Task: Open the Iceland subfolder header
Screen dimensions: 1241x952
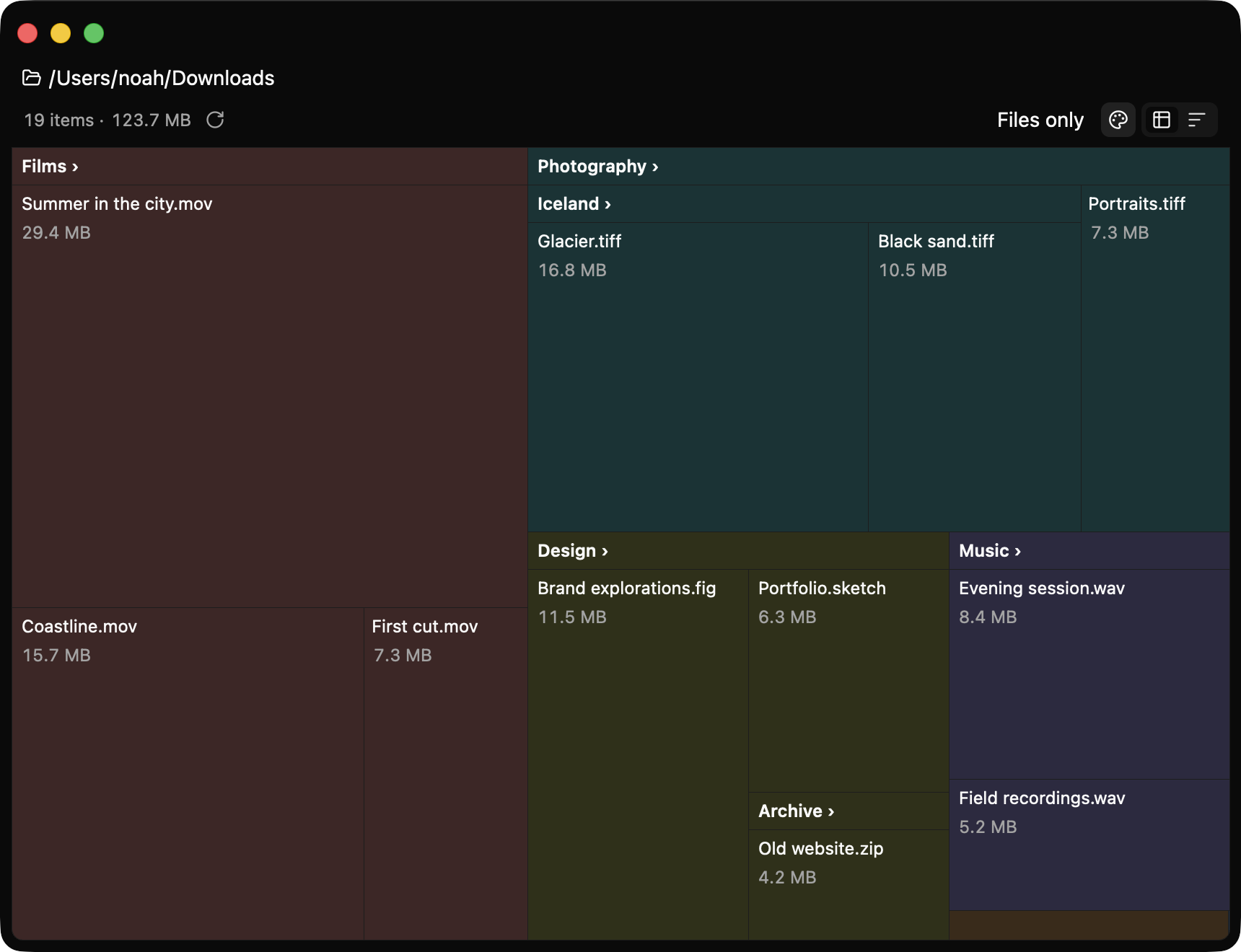Action: coord(804,204)
